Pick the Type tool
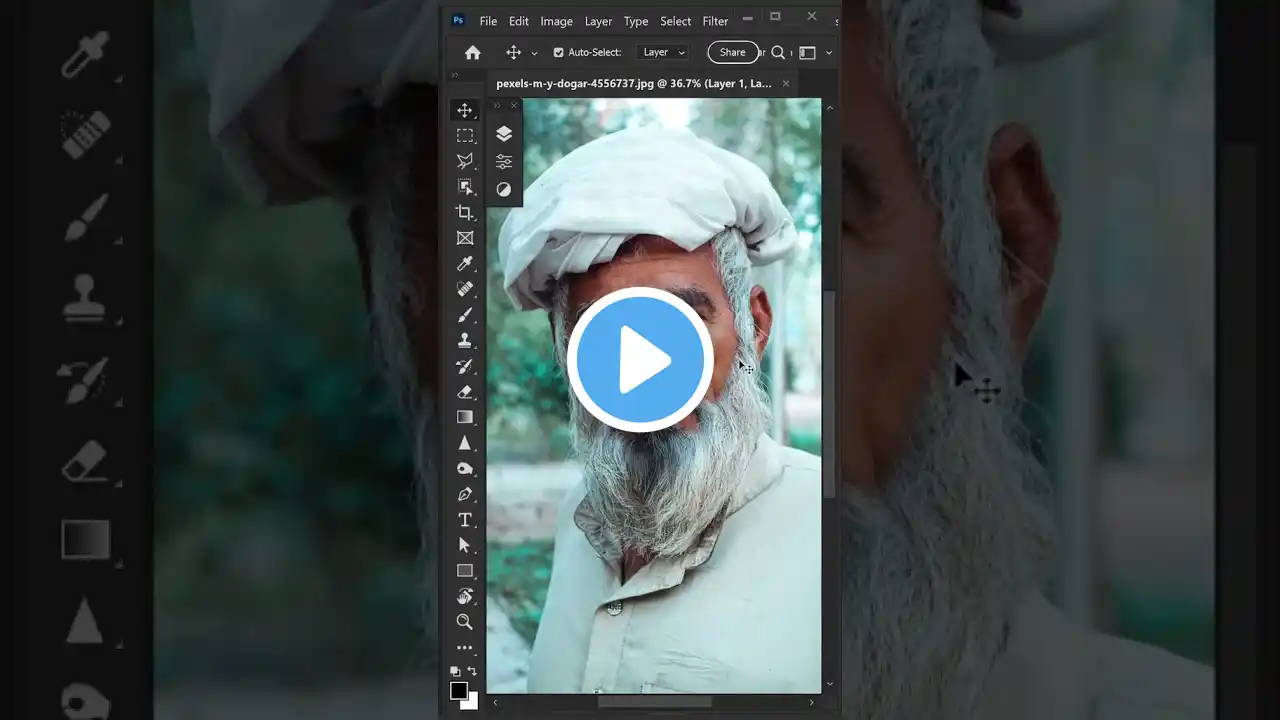This screenshot has width=1280, height=720. (464, 519)
